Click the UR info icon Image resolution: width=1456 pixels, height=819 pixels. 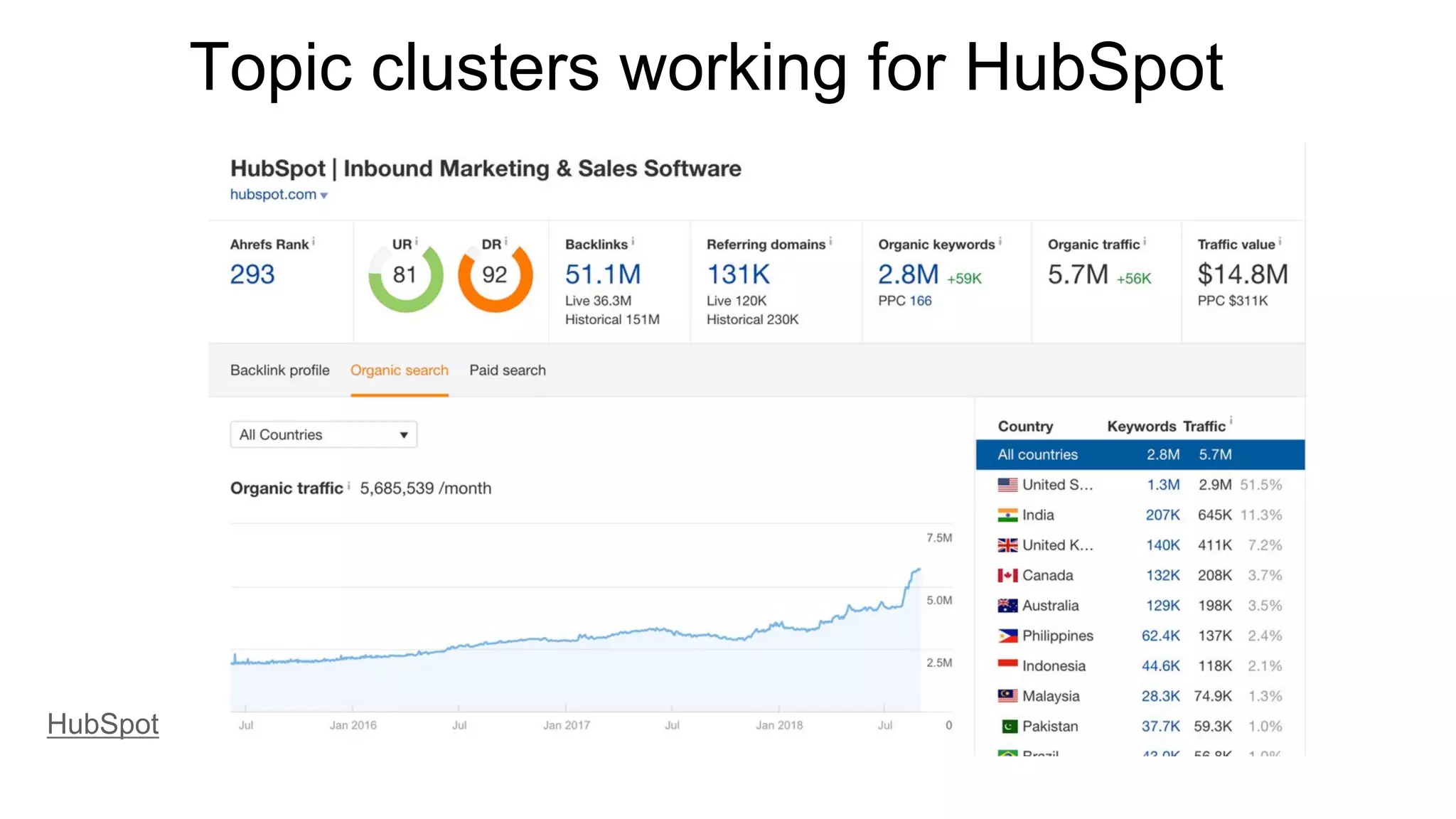[x=417, y=242]
